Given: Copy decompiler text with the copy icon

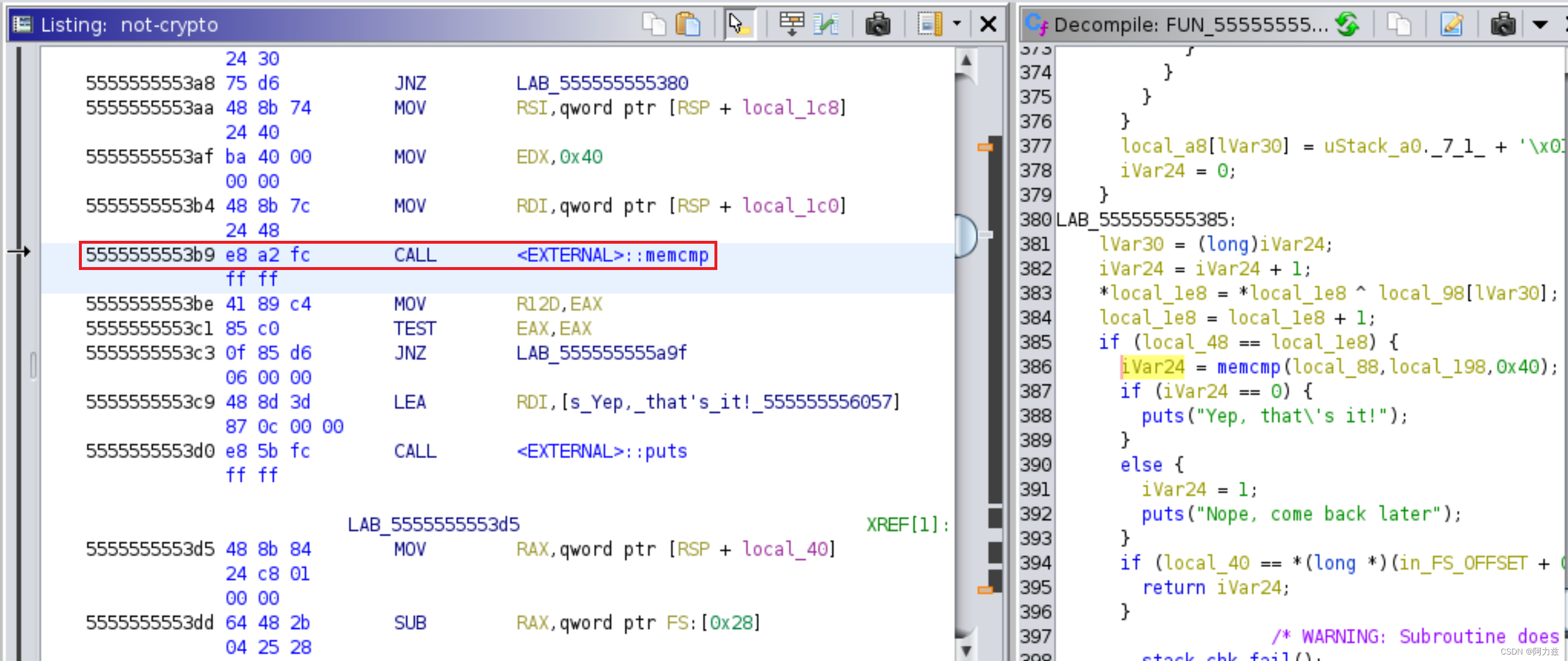Looking at the screenshot, I should coord(1400,25).
